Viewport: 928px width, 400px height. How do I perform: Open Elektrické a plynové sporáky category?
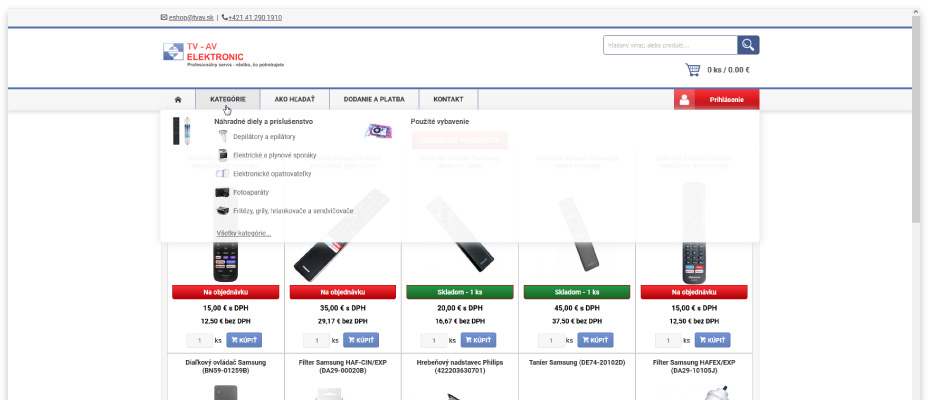pyautogui.click(x=275, y=155)
